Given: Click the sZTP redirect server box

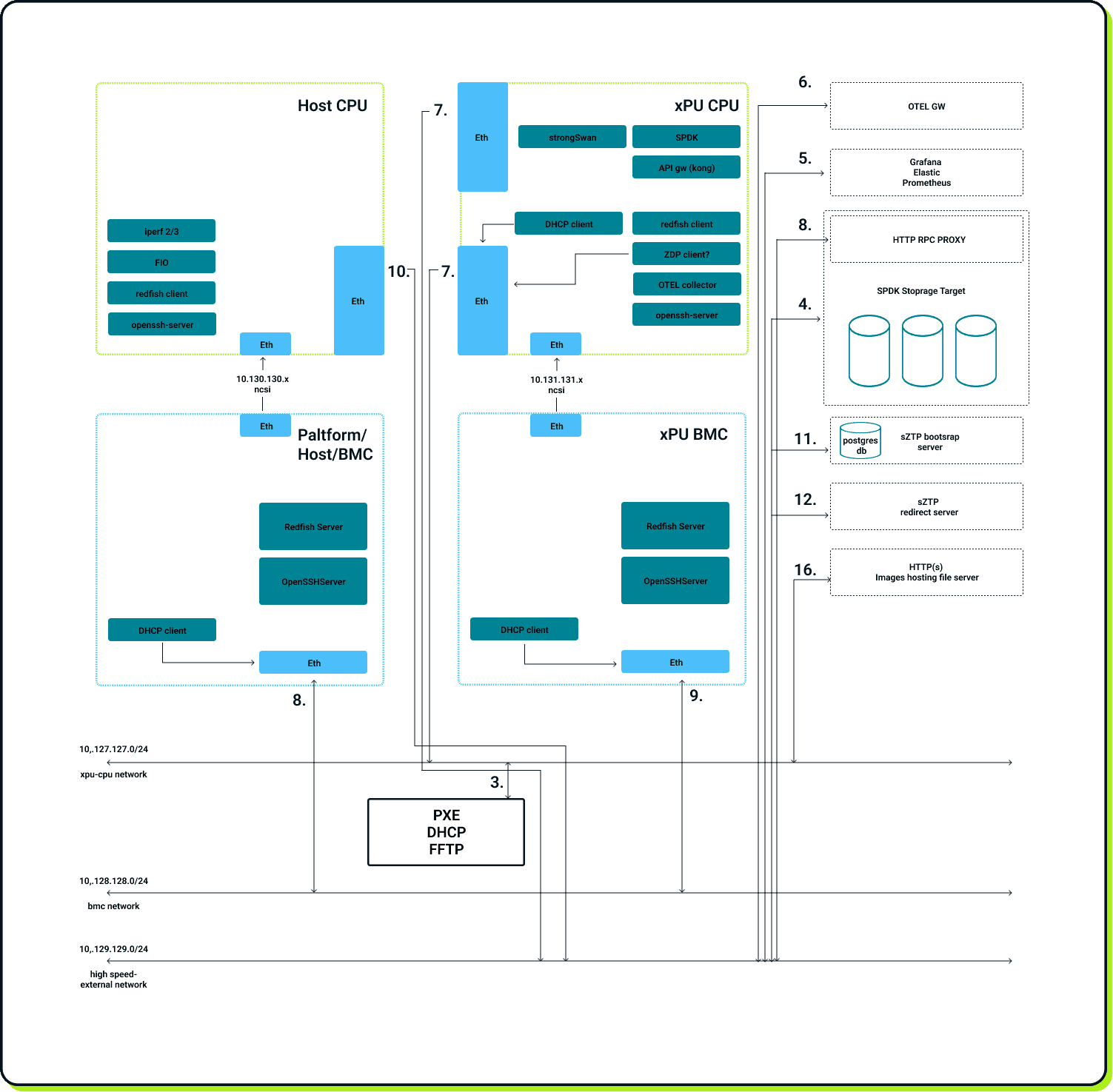Looking at the screenshot, I should [926, 507].
